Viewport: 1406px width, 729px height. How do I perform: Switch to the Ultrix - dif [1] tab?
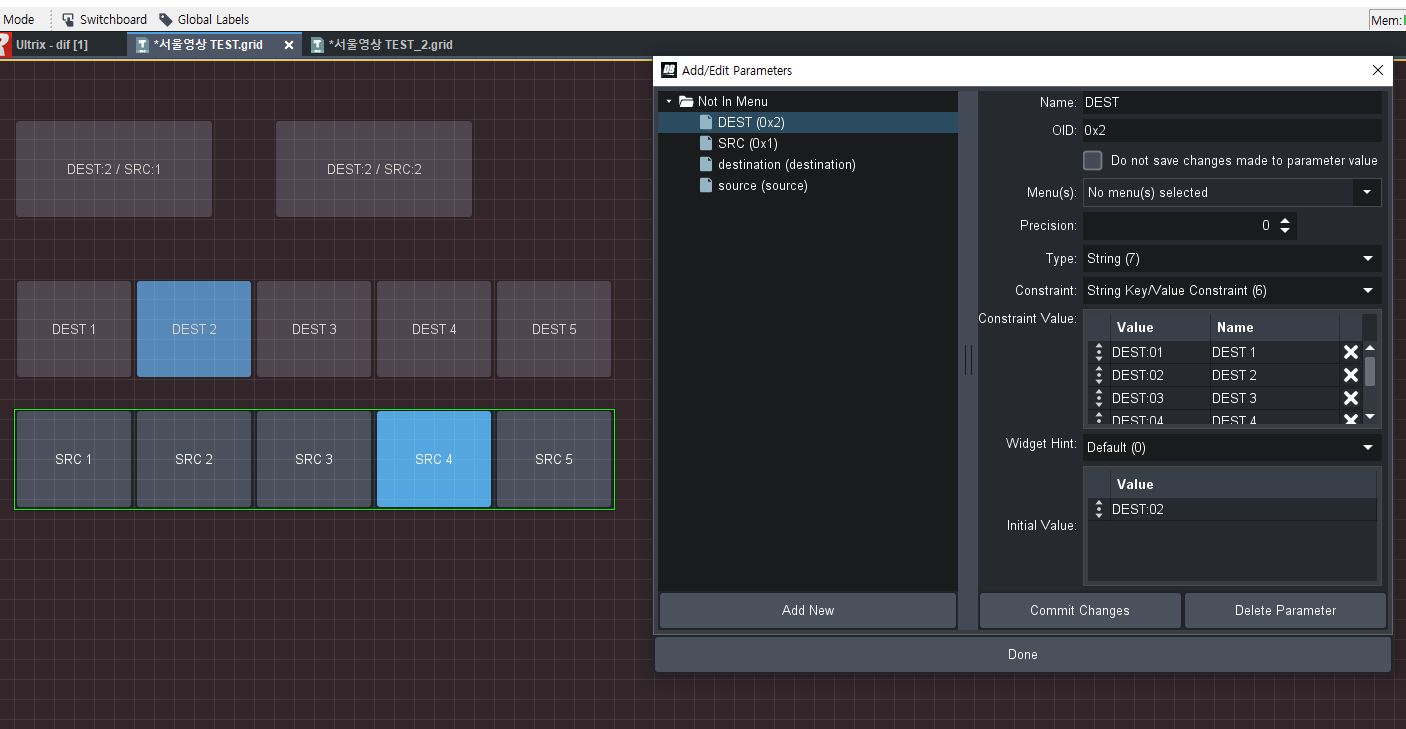pyautogui.click(x=52, y=45)
